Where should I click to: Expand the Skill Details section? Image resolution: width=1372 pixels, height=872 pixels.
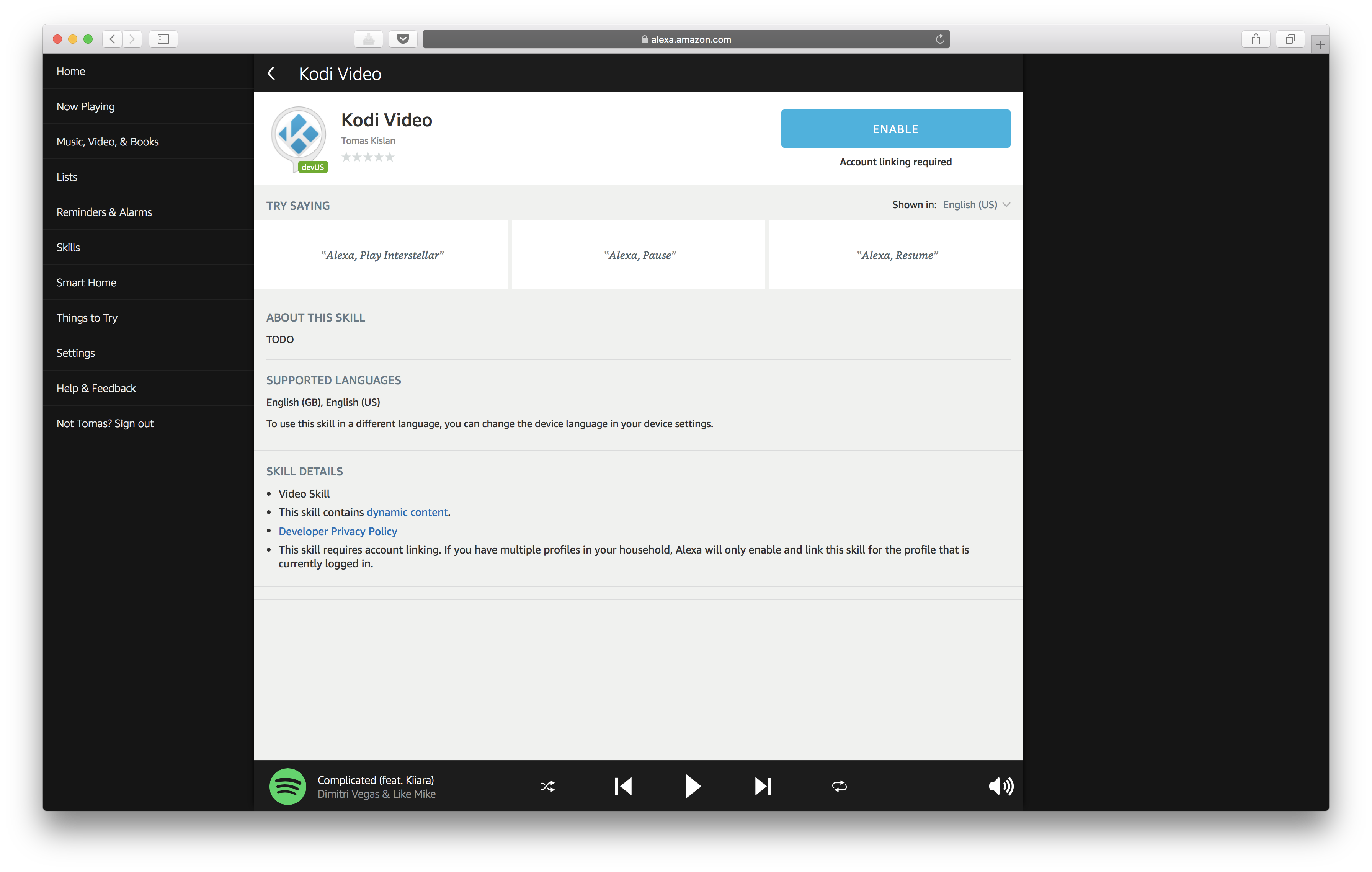click(x=304, y=471)
